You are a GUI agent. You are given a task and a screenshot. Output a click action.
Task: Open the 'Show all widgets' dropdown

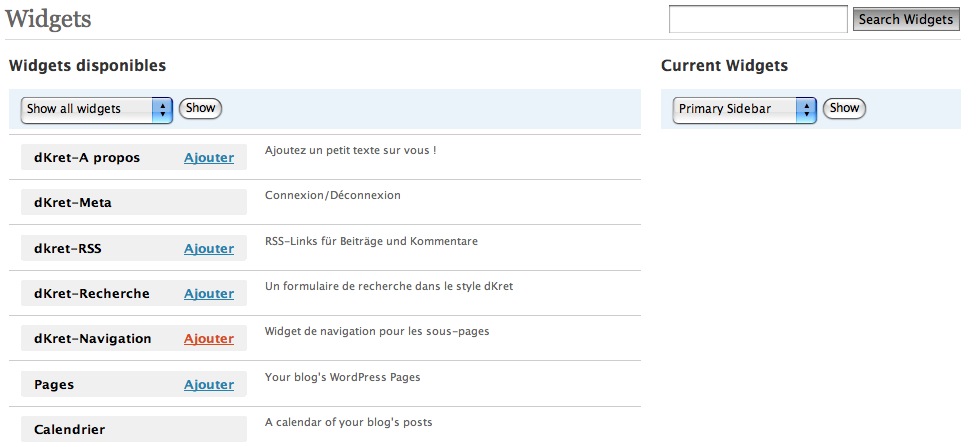(96, 110)
